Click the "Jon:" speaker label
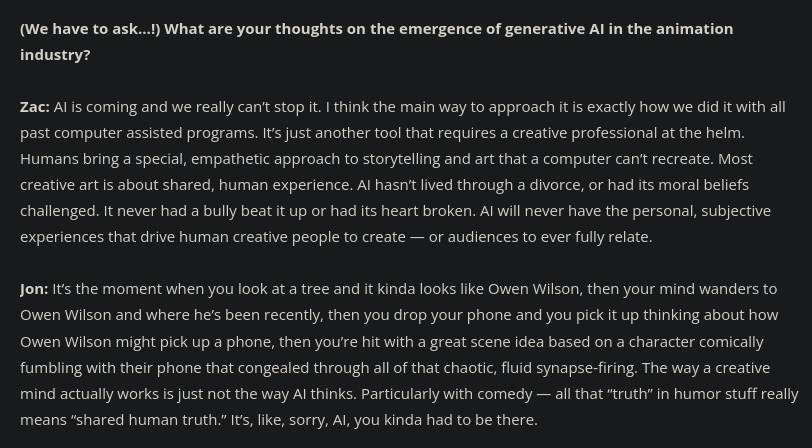812x448 pixels. pos(34,289)
